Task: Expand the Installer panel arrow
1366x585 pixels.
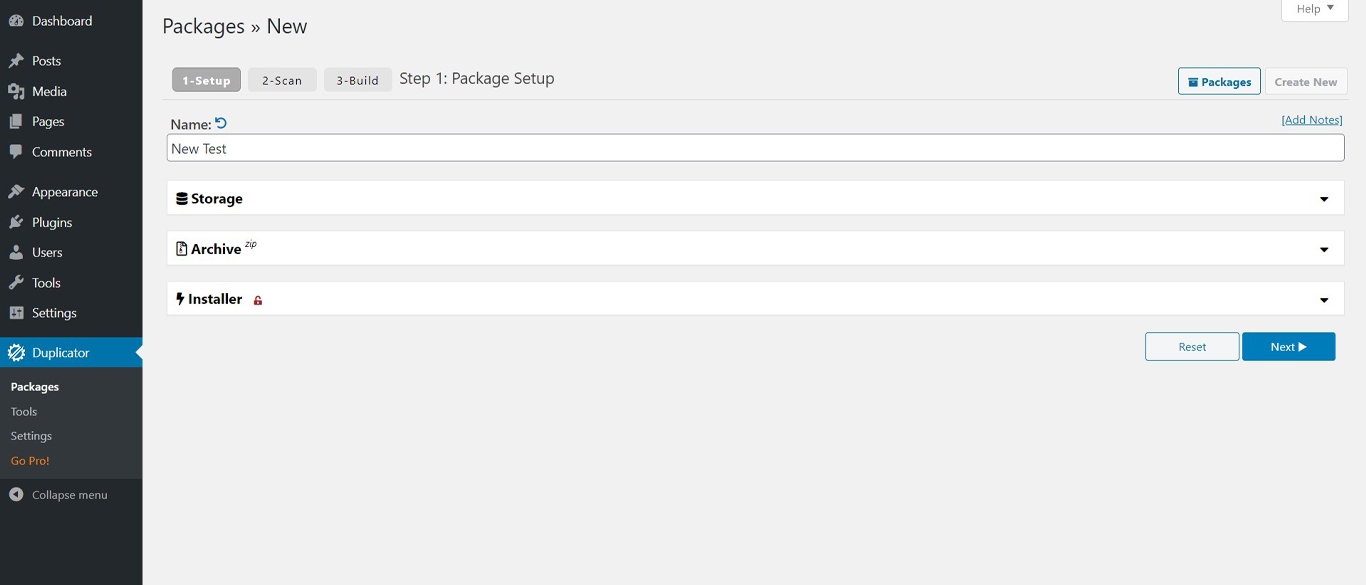Action: (x=1324, y=300)
